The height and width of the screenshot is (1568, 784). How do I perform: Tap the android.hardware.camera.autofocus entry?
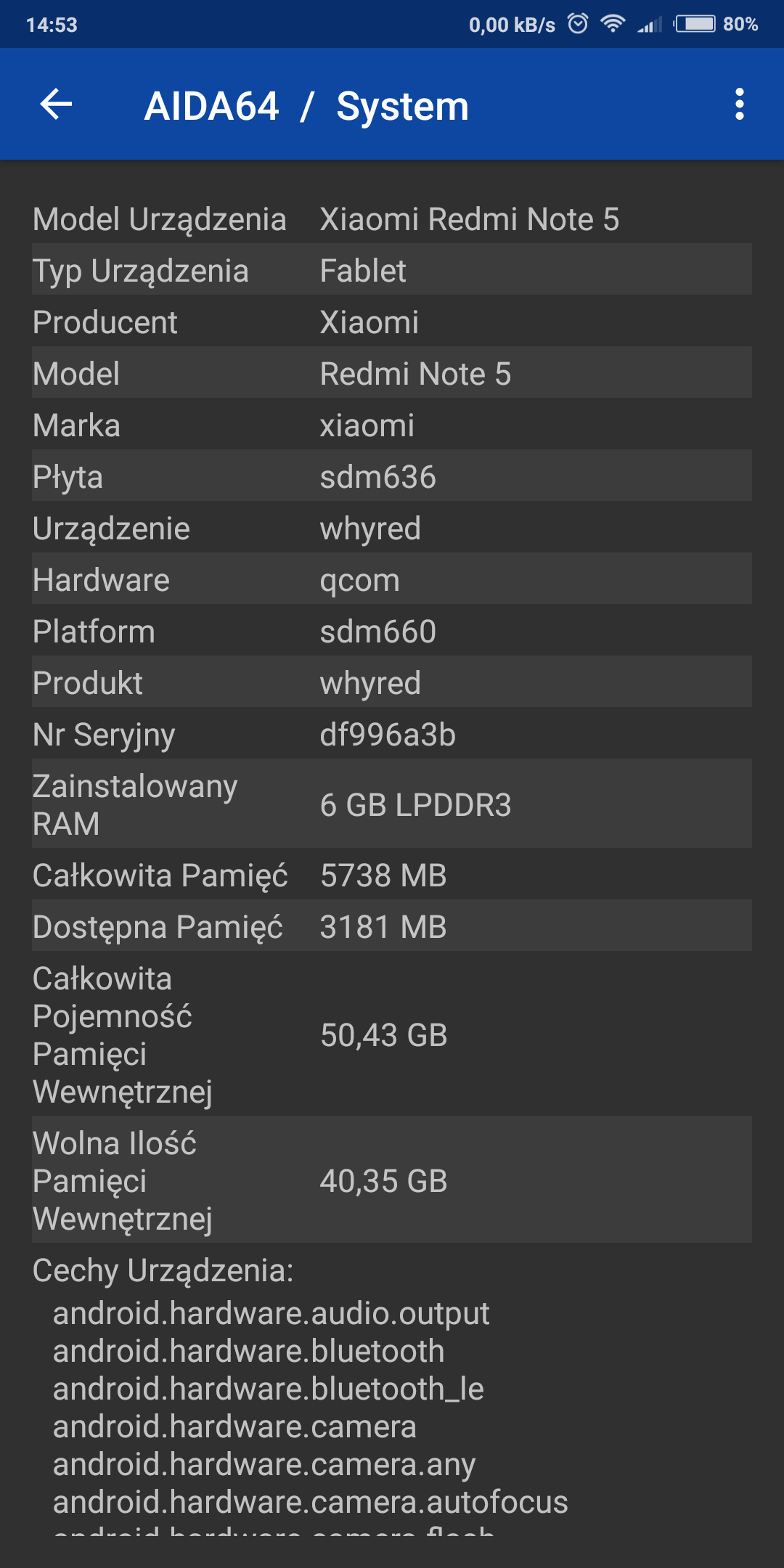[310, 1502]
